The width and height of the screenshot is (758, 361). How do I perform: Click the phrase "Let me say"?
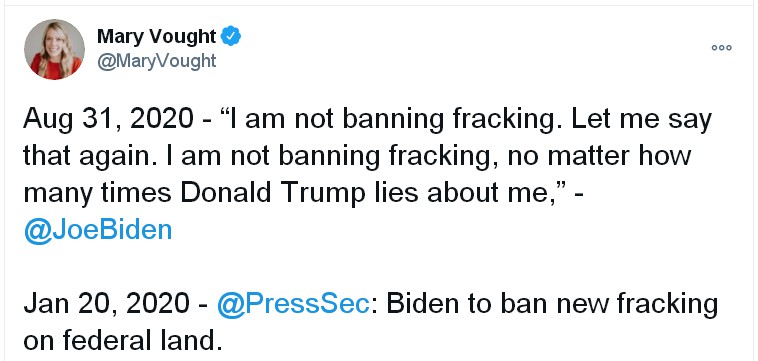pos(641,119)
